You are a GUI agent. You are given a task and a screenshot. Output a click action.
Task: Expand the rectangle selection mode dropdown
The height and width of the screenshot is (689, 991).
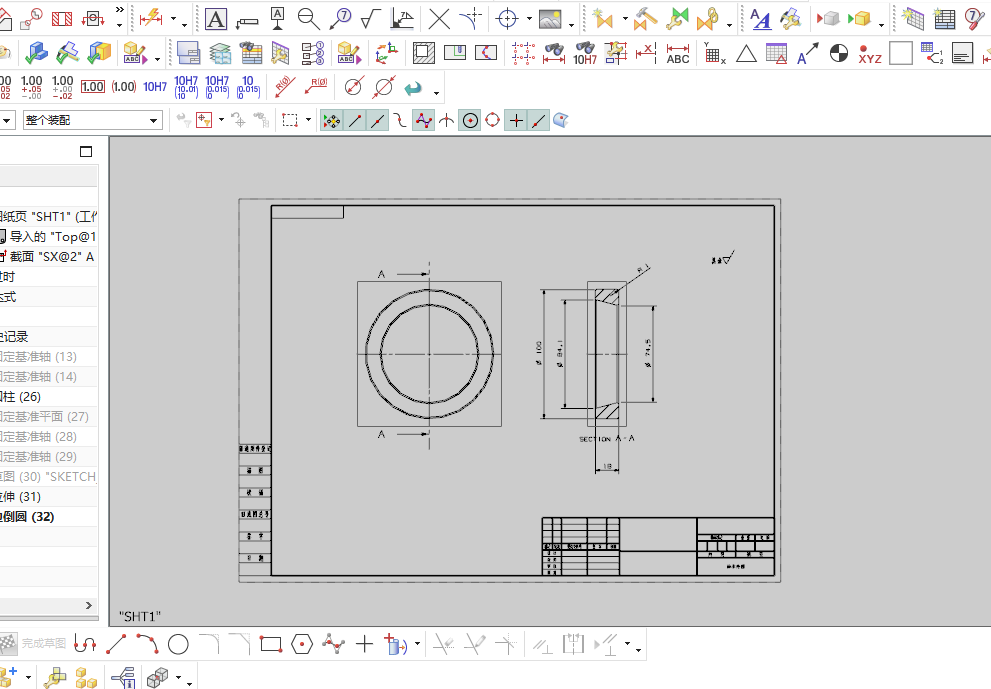[308, 119]
